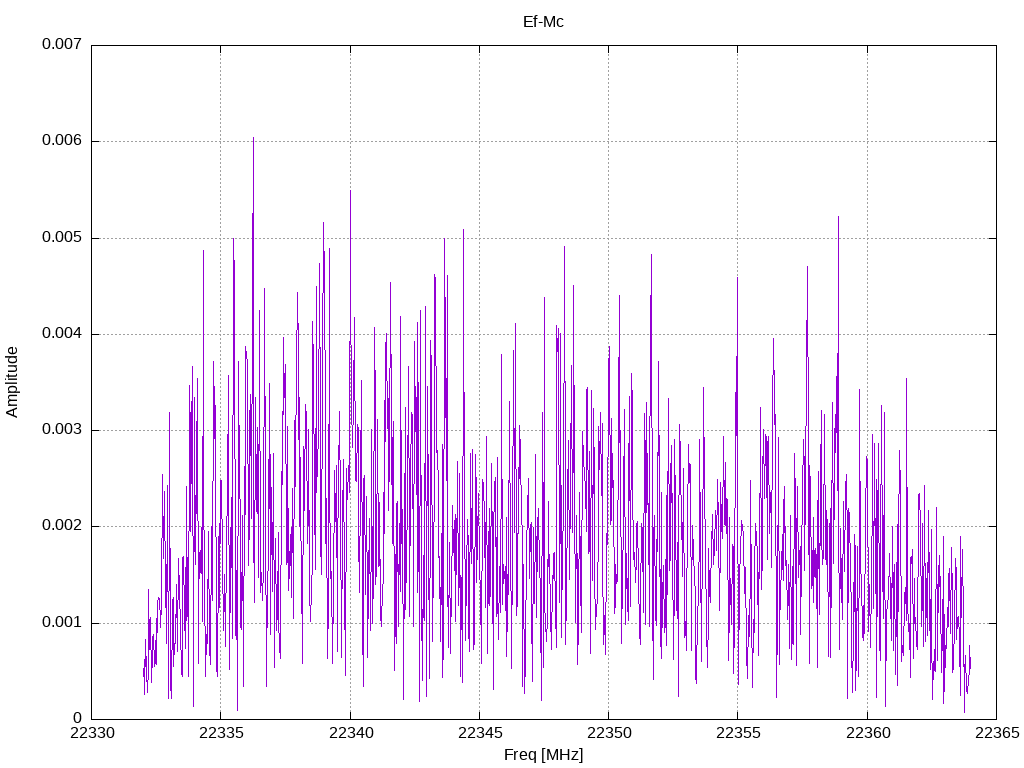Click the 22360 x-axis tick label
Image resolution: width=1024 pixels, height=768 pixels.
pos(868,733)
